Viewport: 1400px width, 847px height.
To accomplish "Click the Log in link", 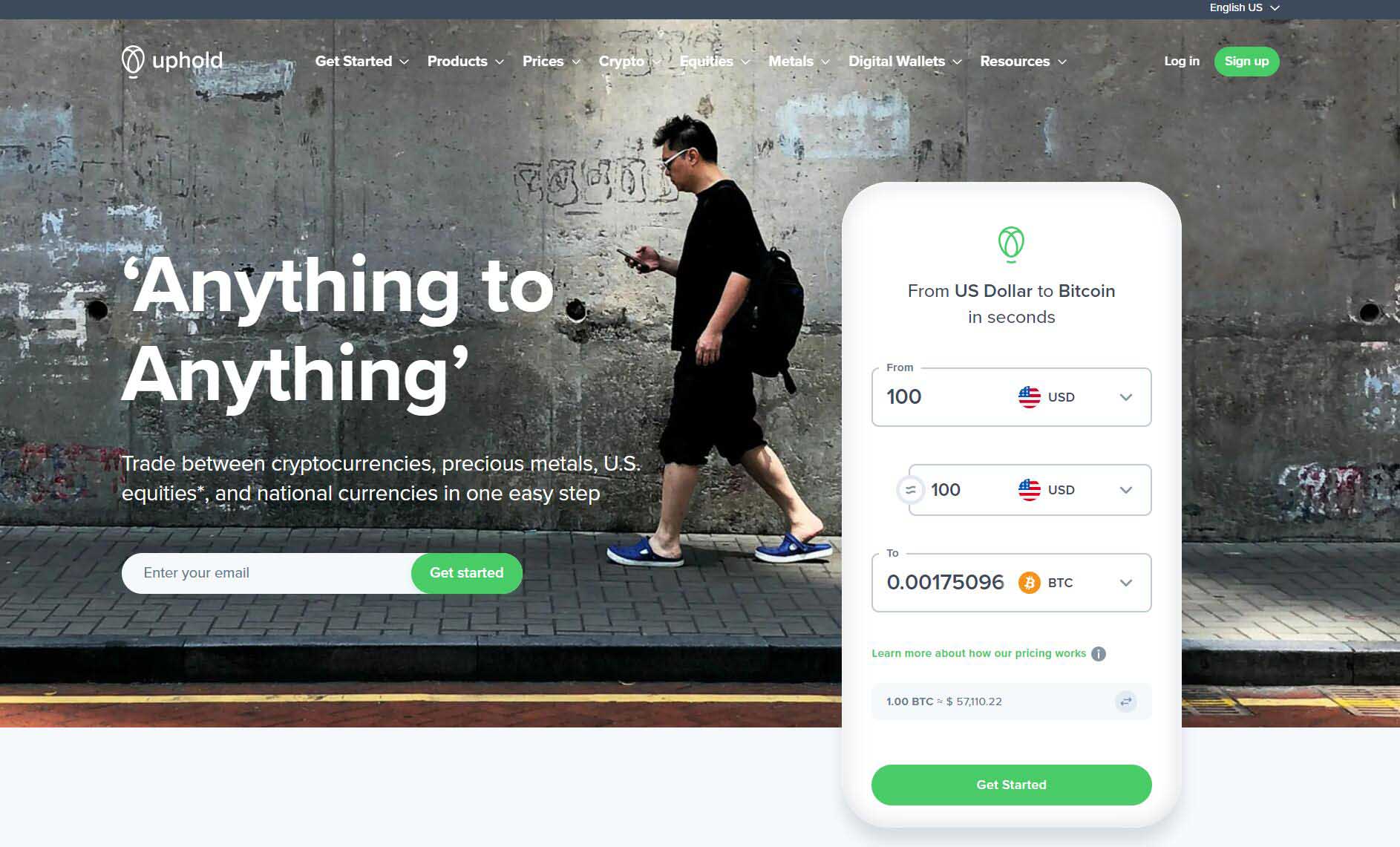I will [x=1181, y=61].
